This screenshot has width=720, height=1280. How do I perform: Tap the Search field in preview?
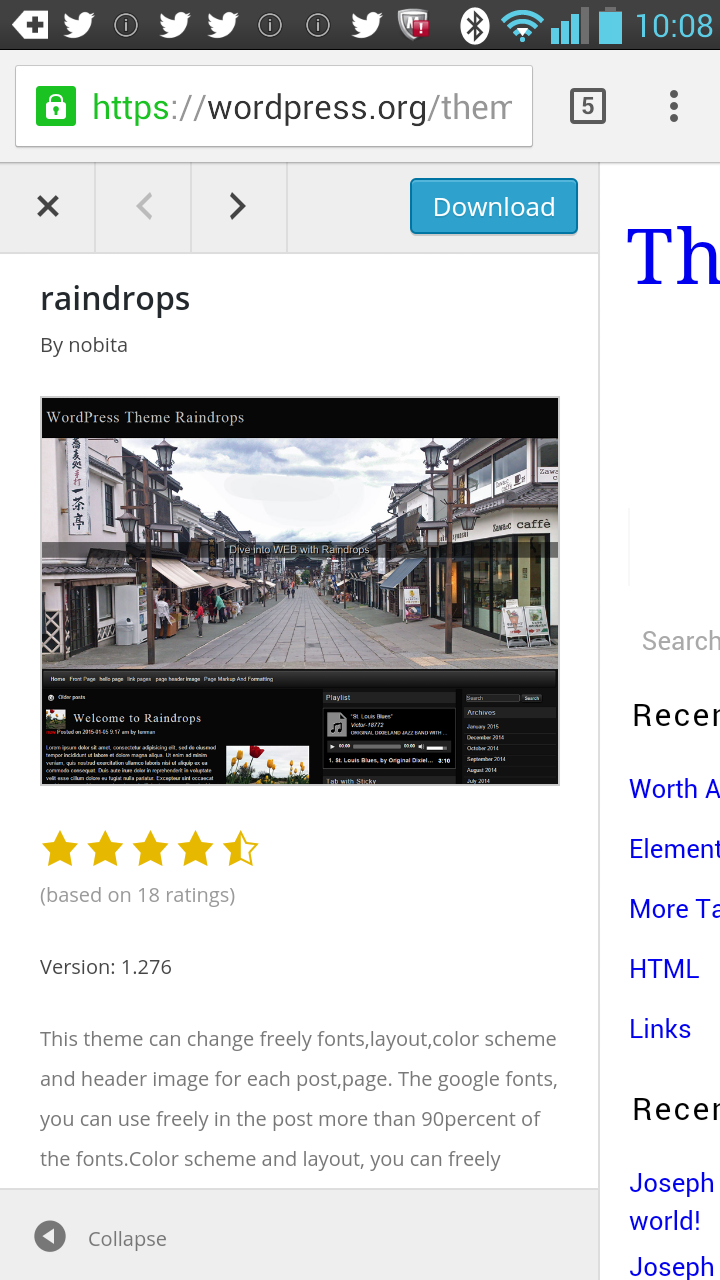[680, 641]
